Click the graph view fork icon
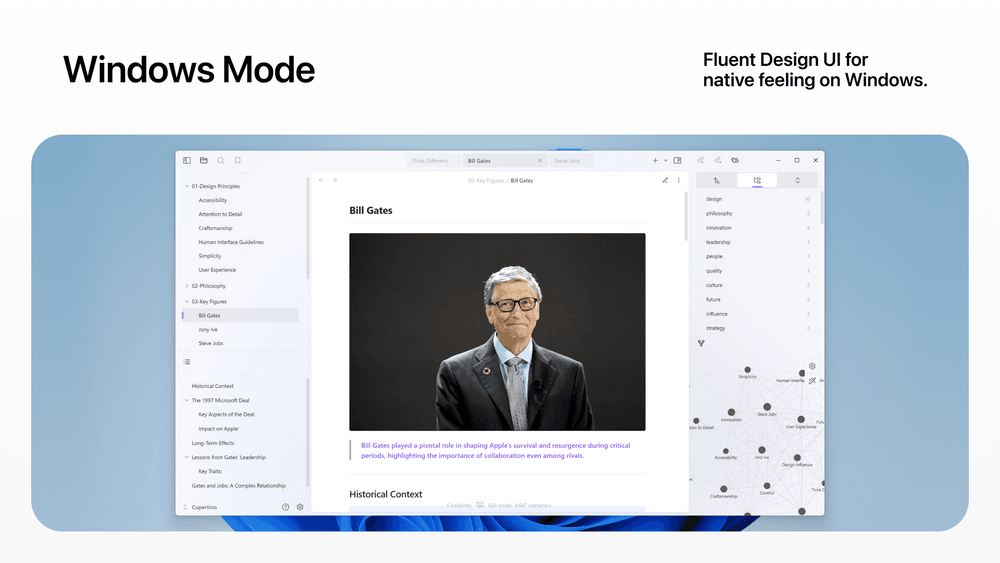The image size is (1000, 563). click(x=701, y=343)
